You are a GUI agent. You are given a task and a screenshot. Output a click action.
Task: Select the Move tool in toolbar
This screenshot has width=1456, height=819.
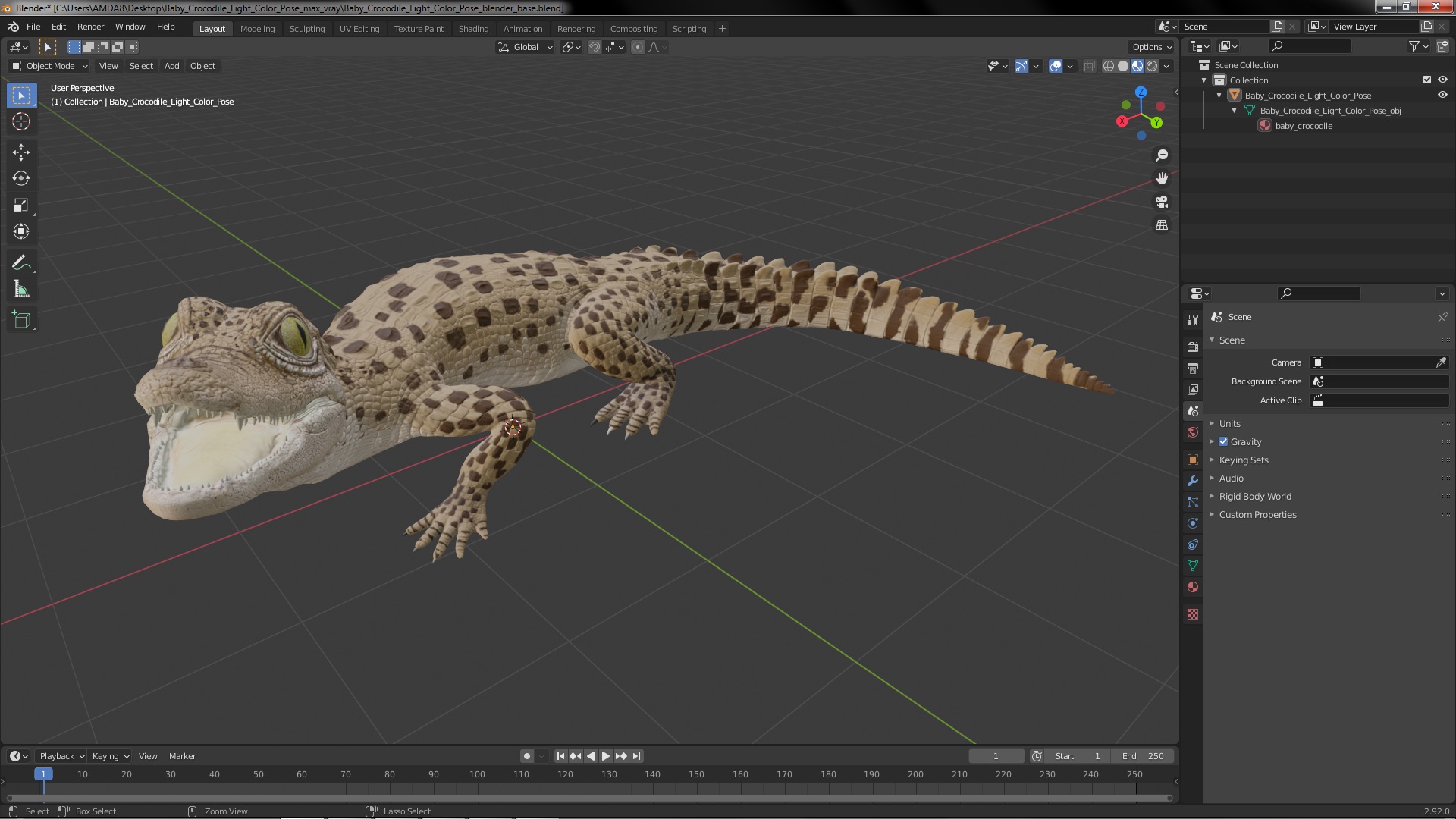pos(21,152)
